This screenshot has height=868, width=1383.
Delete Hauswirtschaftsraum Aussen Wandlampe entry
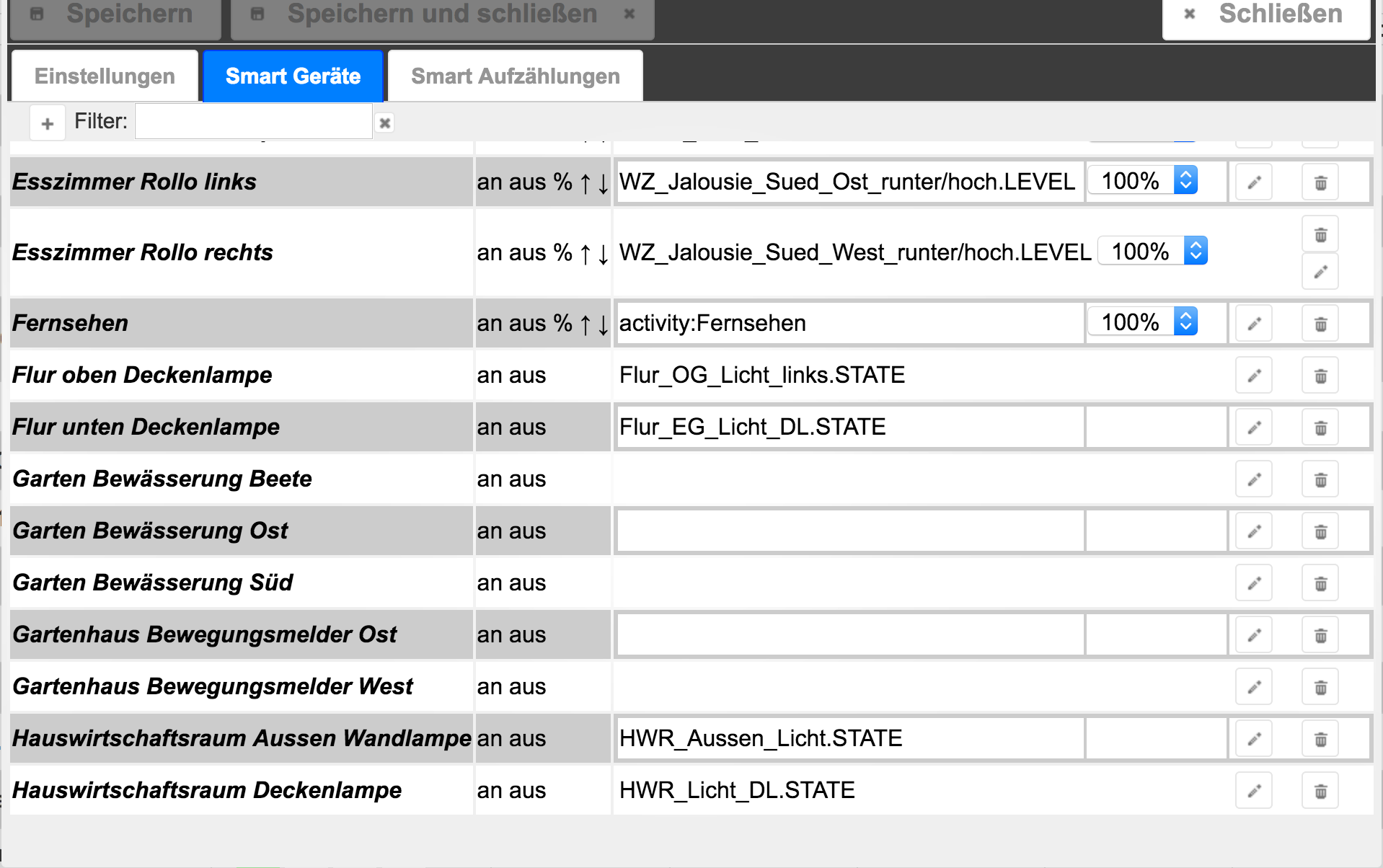pyautogui.click(x=1320, y=739)
